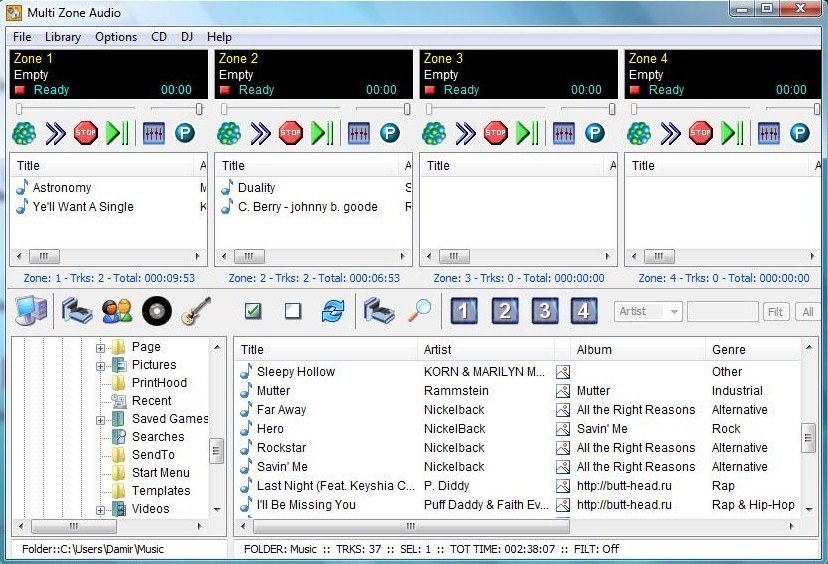The image size is (828, 564).
Task: Click the empty checkbox deselect-all icon
Action: click(293, 311)
